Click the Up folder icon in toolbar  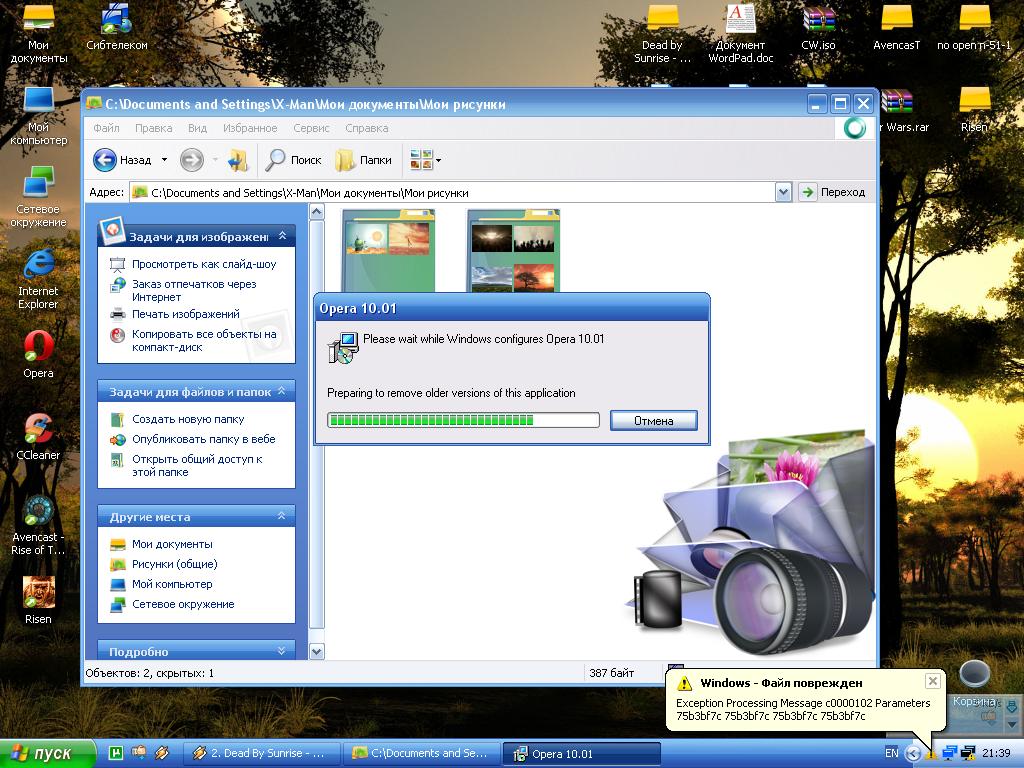(x=237, y=160)
